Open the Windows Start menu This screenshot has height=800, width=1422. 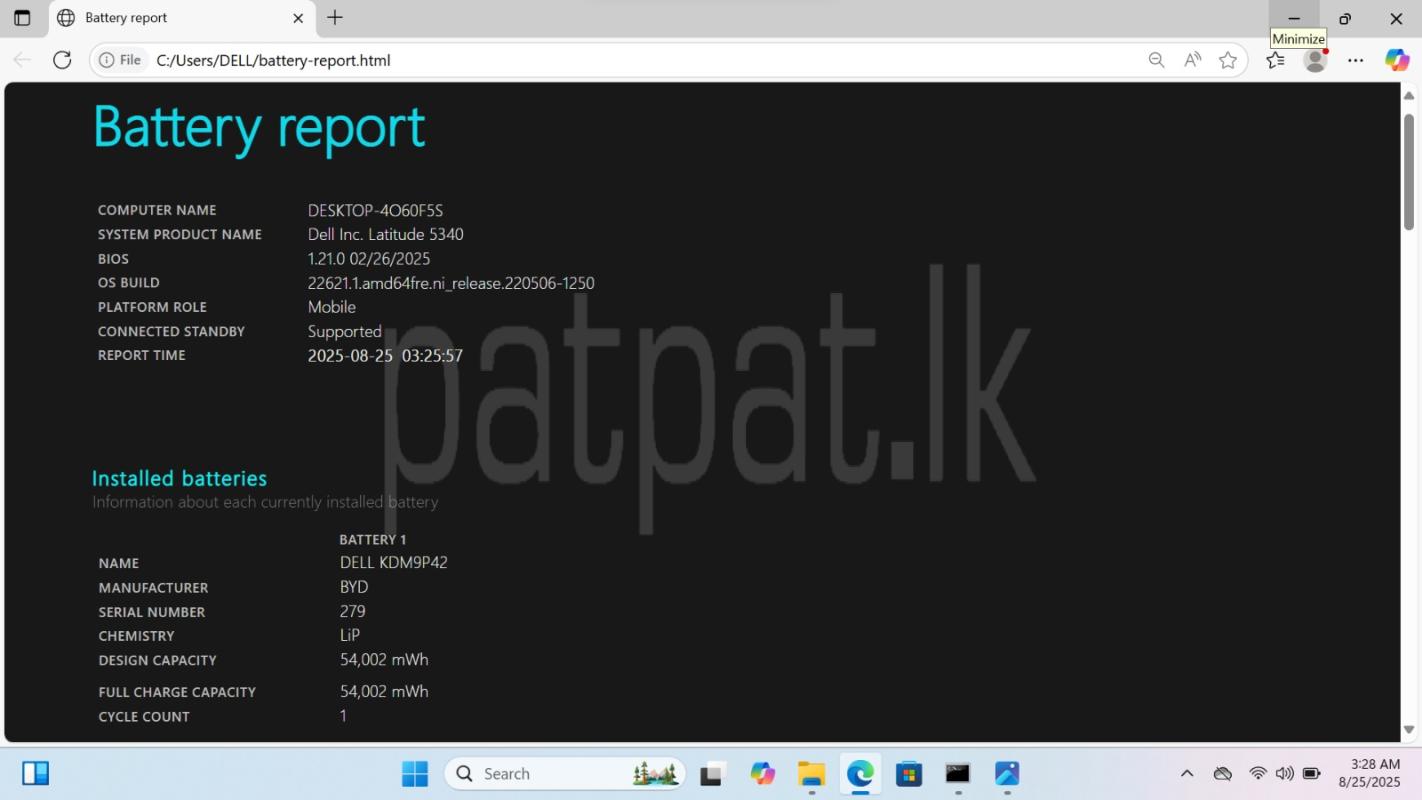(414, 773)
